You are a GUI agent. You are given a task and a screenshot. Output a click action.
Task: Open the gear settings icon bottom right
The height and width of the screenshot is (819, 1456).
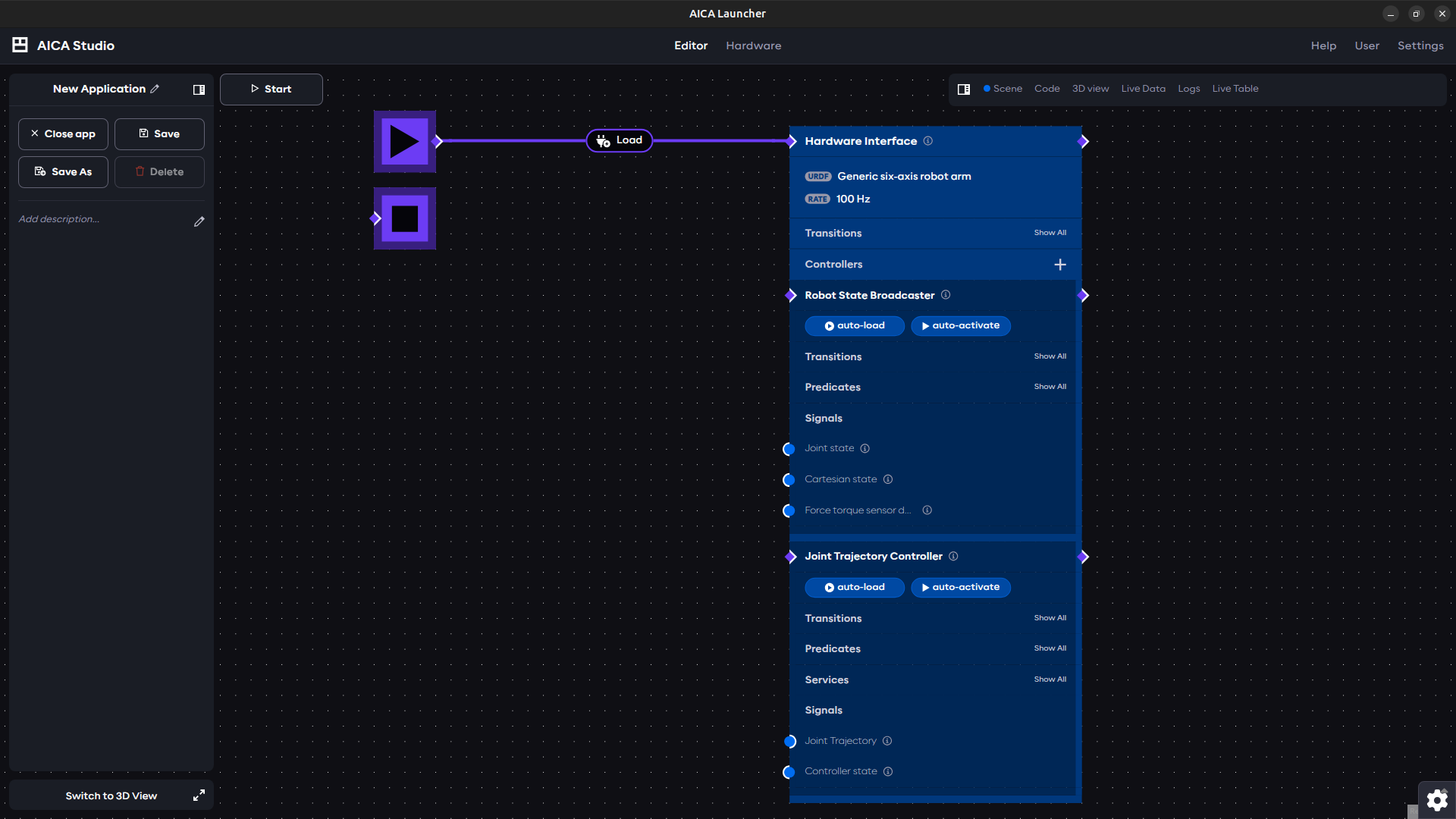click(1436, 800)
